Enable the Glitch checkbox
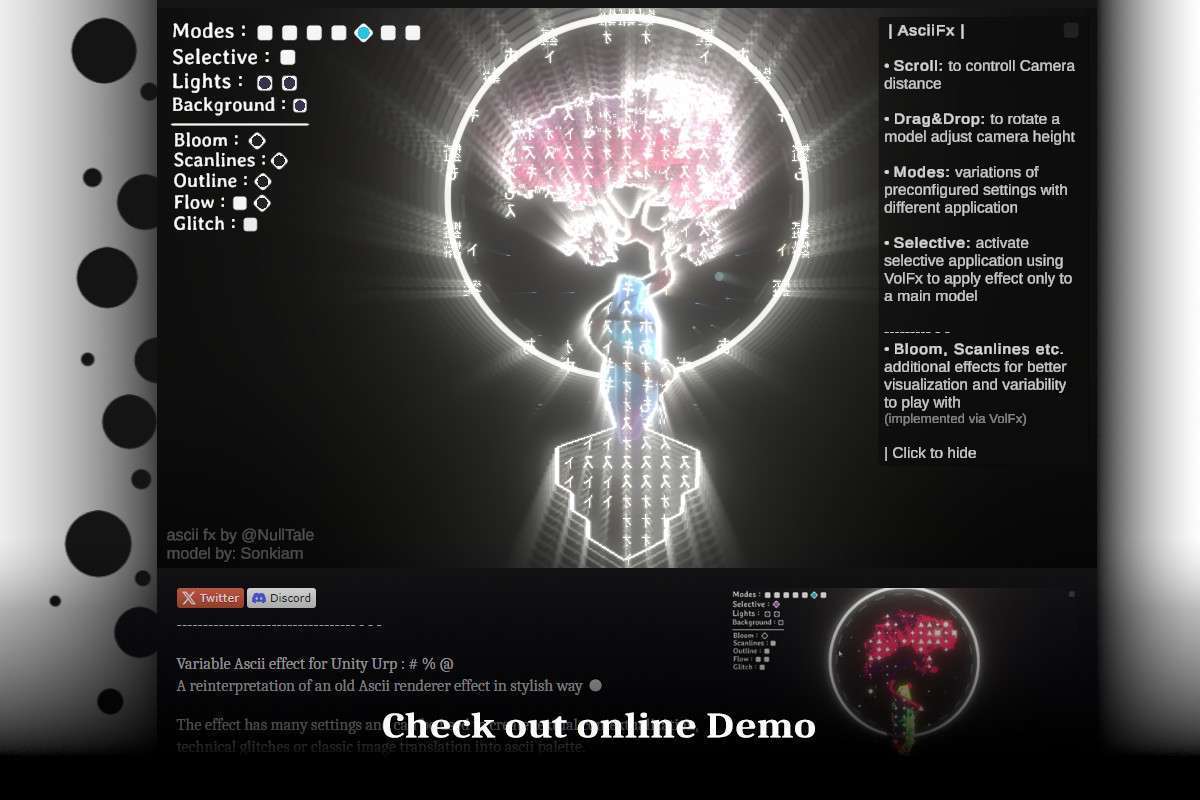Screen dimensions: 1200x800 [x=251, y=225]
